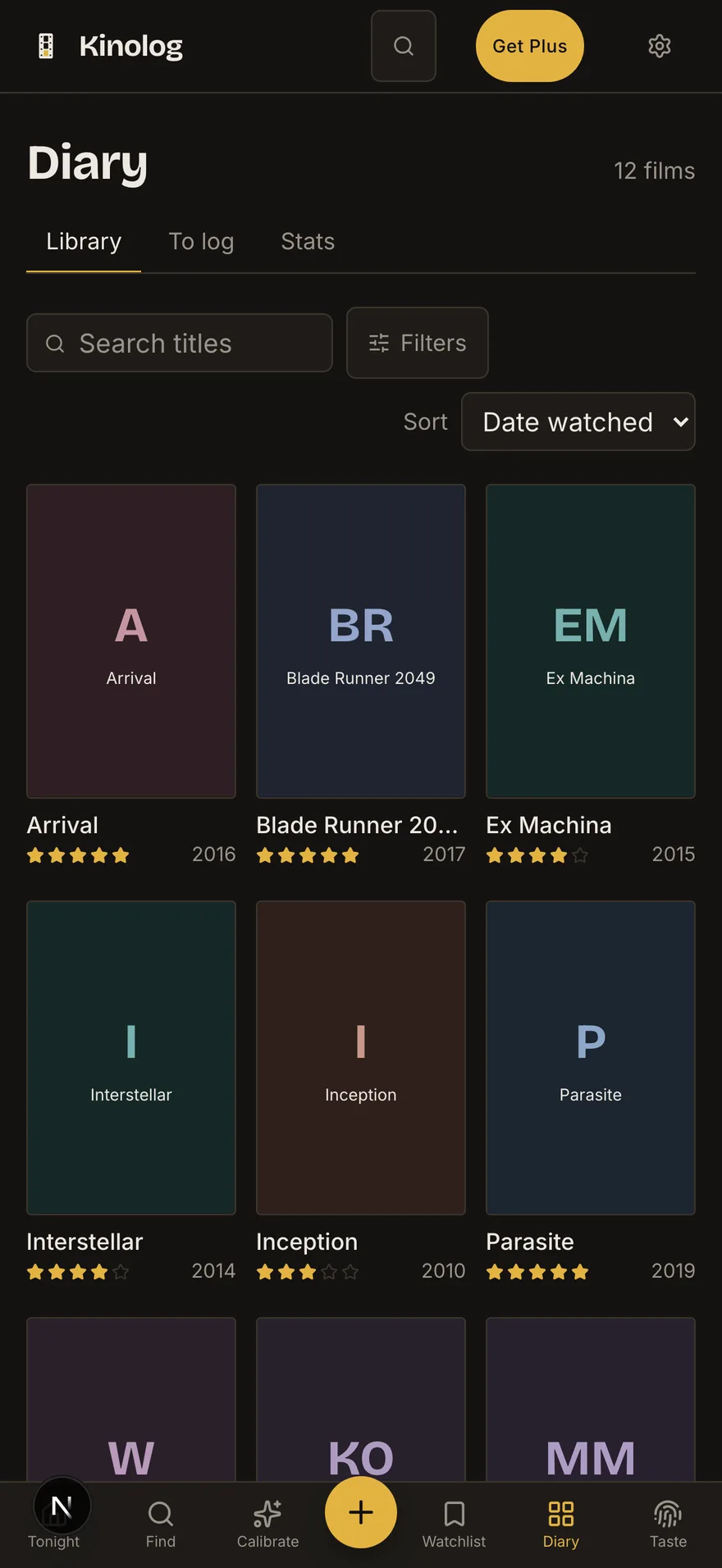The width and height of the screenshot is (722, 1568).
Task: Open the W poster card
Action: click(131, 1399)
